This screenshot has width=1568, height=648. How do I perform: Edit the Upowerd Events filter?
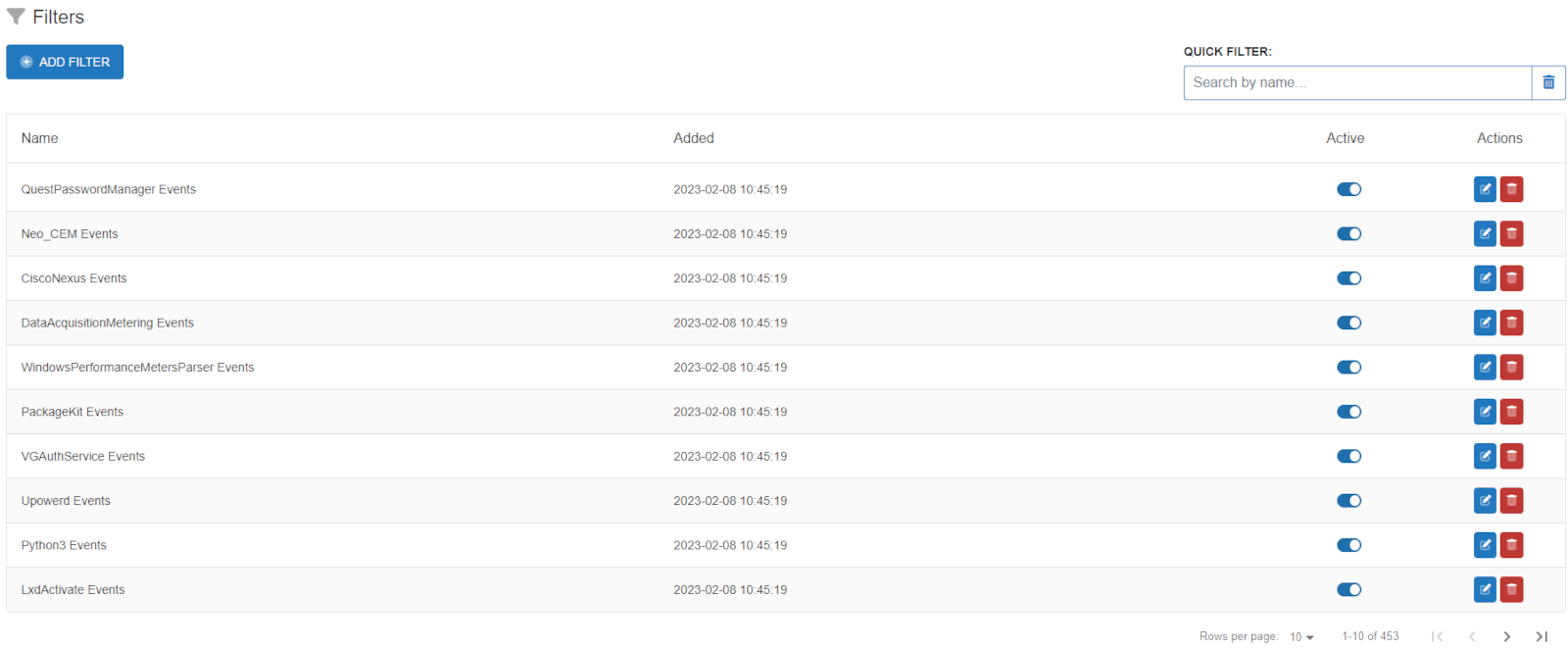tap(1485, 501)
